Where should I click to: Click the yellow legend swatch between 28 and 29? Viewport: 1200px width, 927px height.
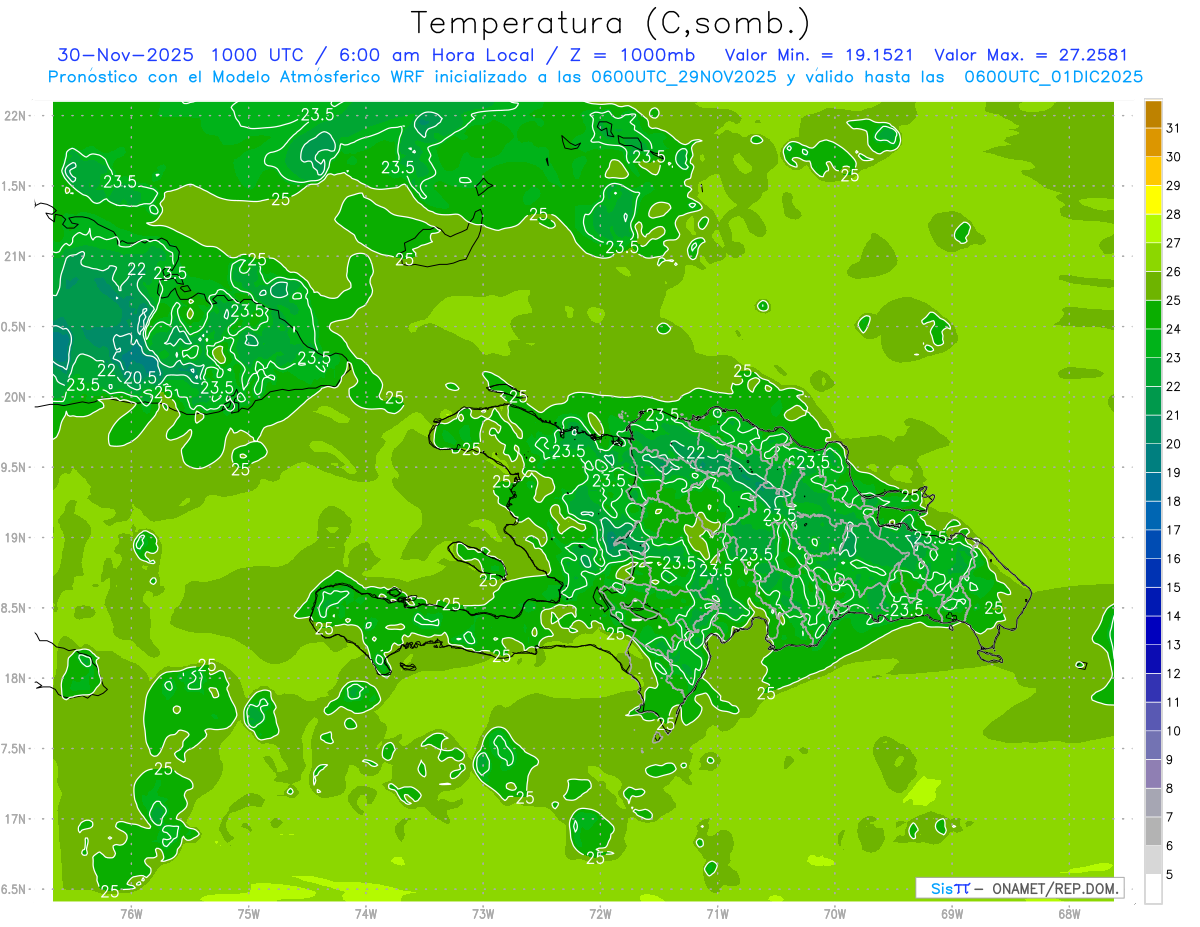tap(1153, 200)
